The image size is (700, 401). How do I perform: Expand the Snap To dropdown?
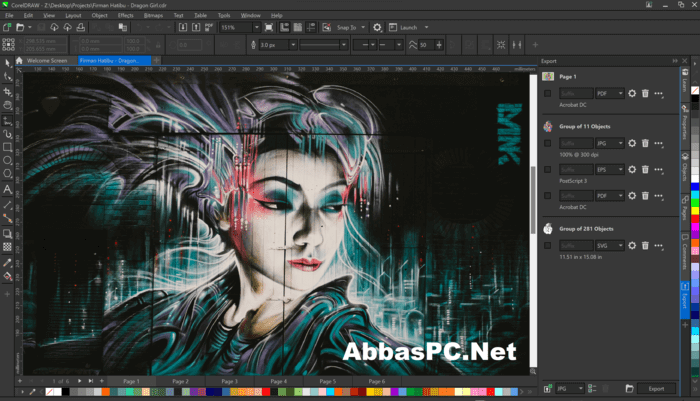pos(363,27)
